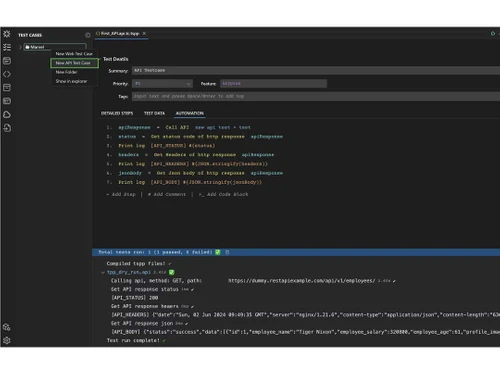The image size is (500, 375).
Task: Open the sidebar icon below the archive box
Action: pyautogui.click(x=7, y=101)
